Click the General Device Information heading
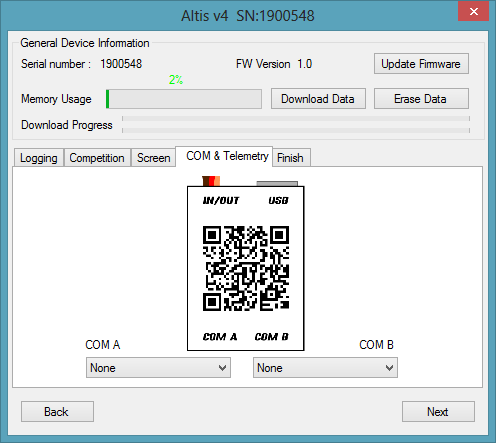 point(85,43)
